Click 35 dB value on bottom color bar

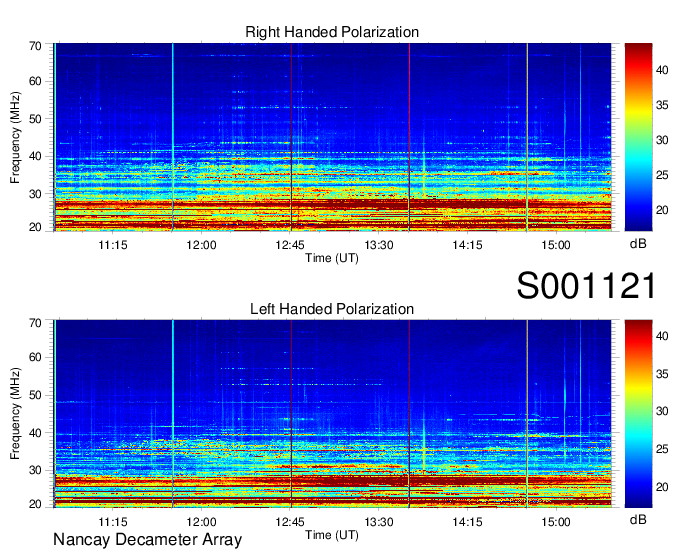(662, 374)
